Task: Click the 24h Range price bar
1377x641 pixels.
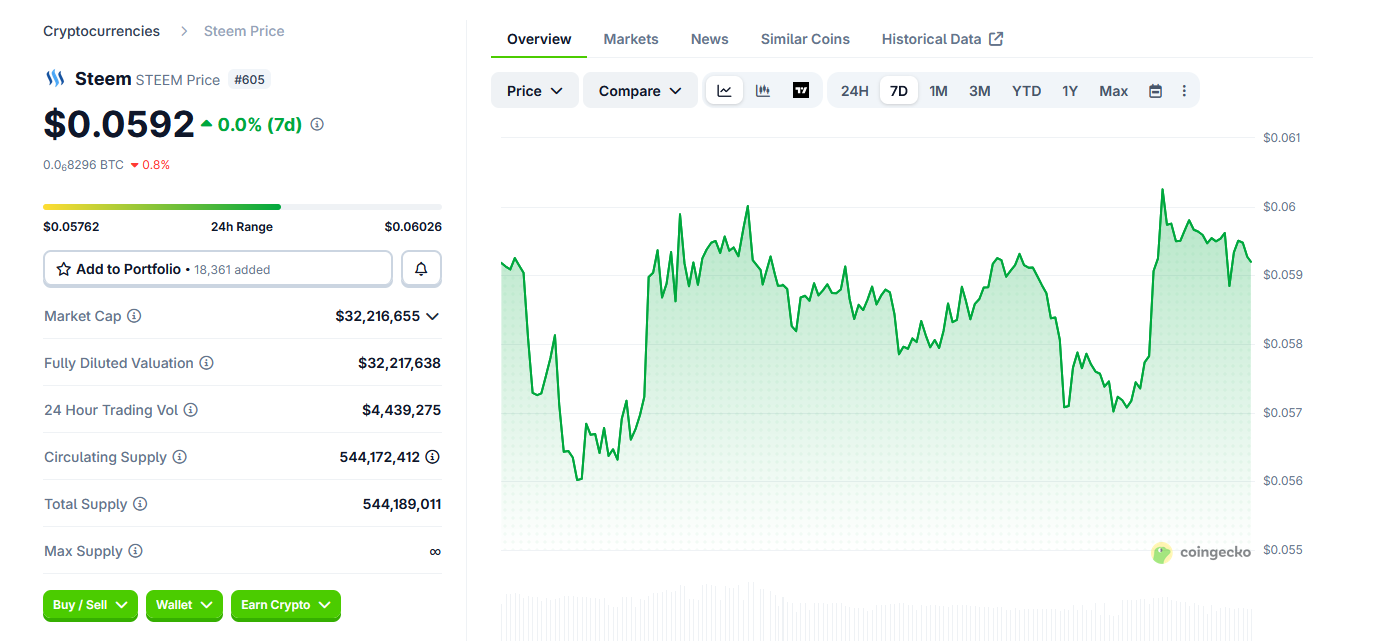Action: [x=242, y=207]
